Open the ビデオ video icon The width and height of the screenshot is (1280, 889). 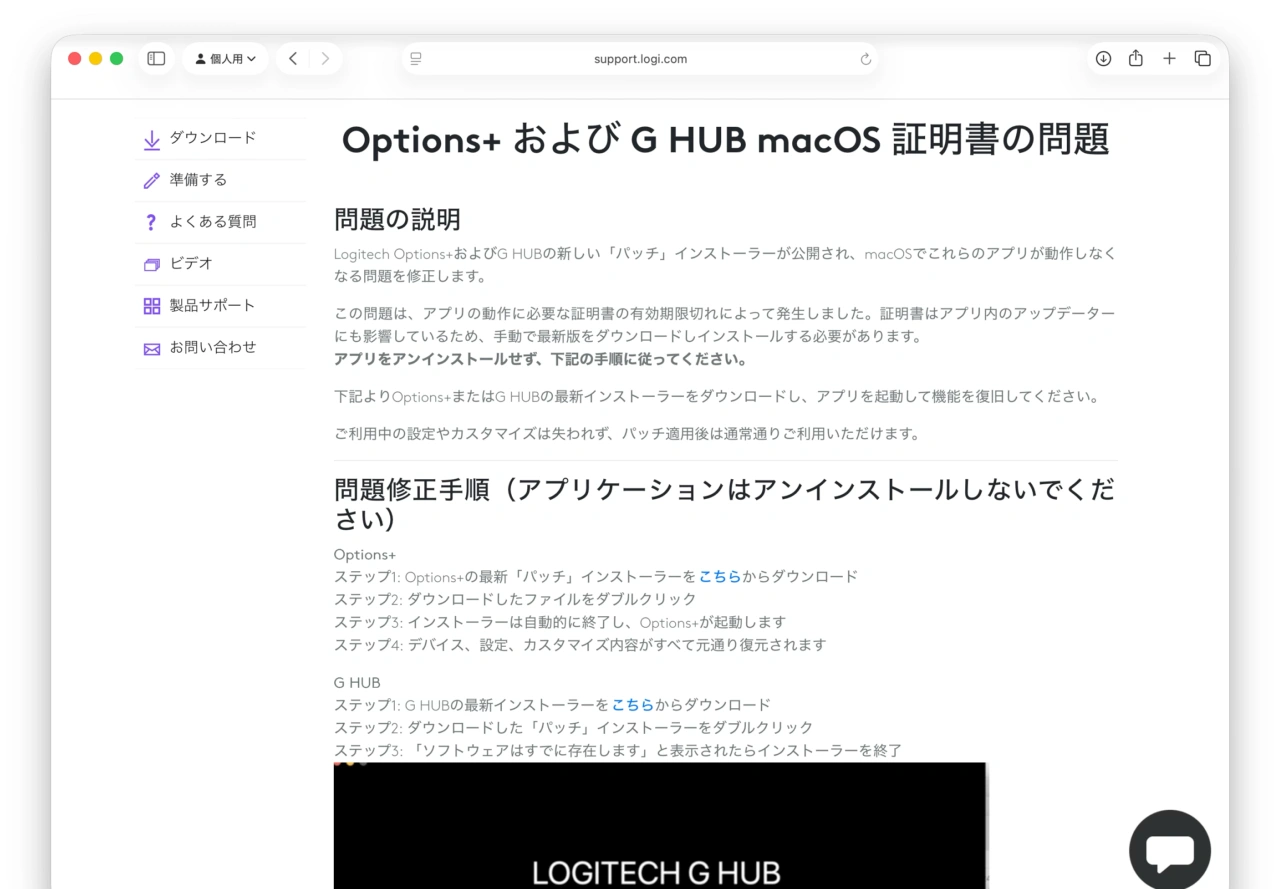click(x=151, y=263)
